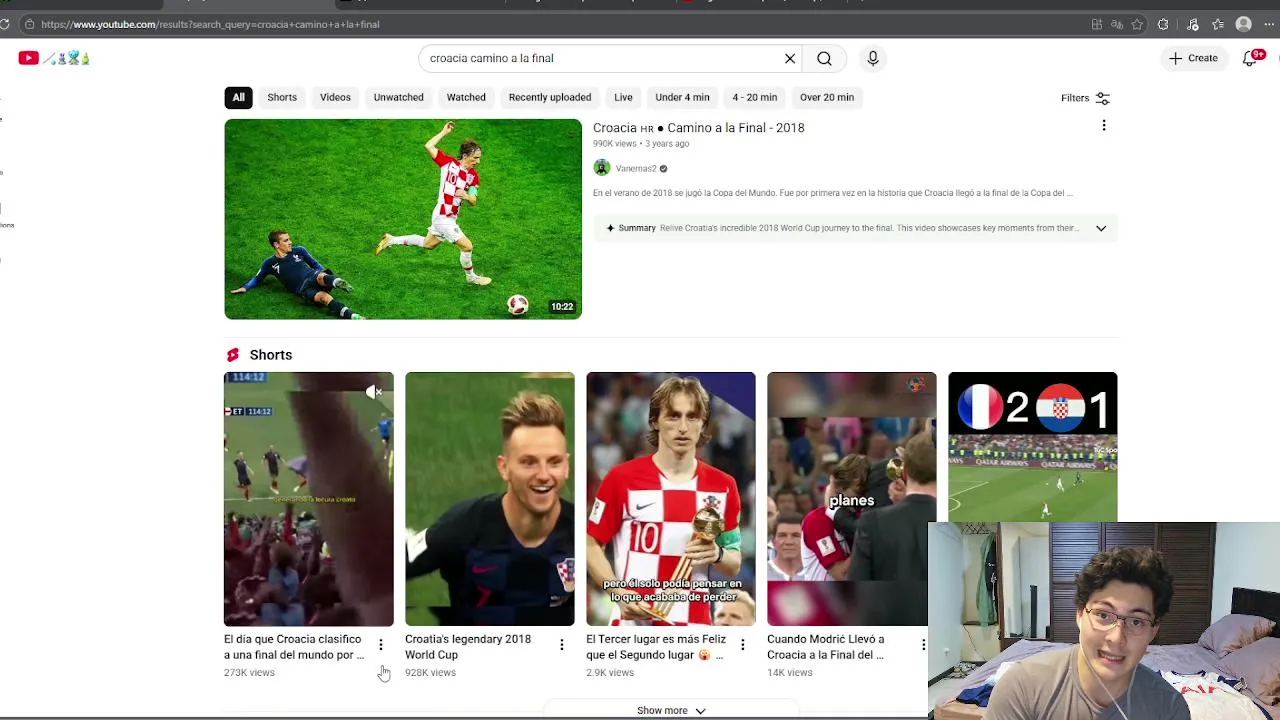The height and width of the screenshot is (720, 1280).
Task: Click the Create button
Action: point(1193,58)
